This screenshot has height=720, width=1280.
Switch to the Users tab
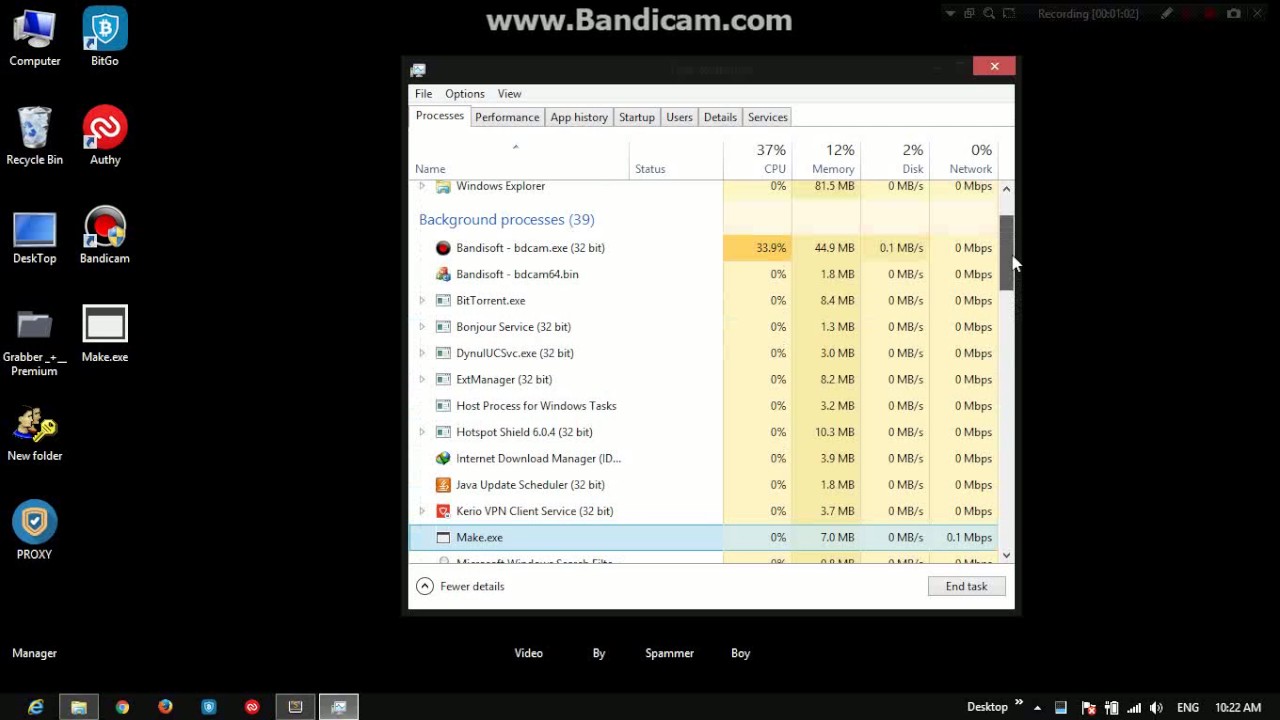[x=679, y=117]
